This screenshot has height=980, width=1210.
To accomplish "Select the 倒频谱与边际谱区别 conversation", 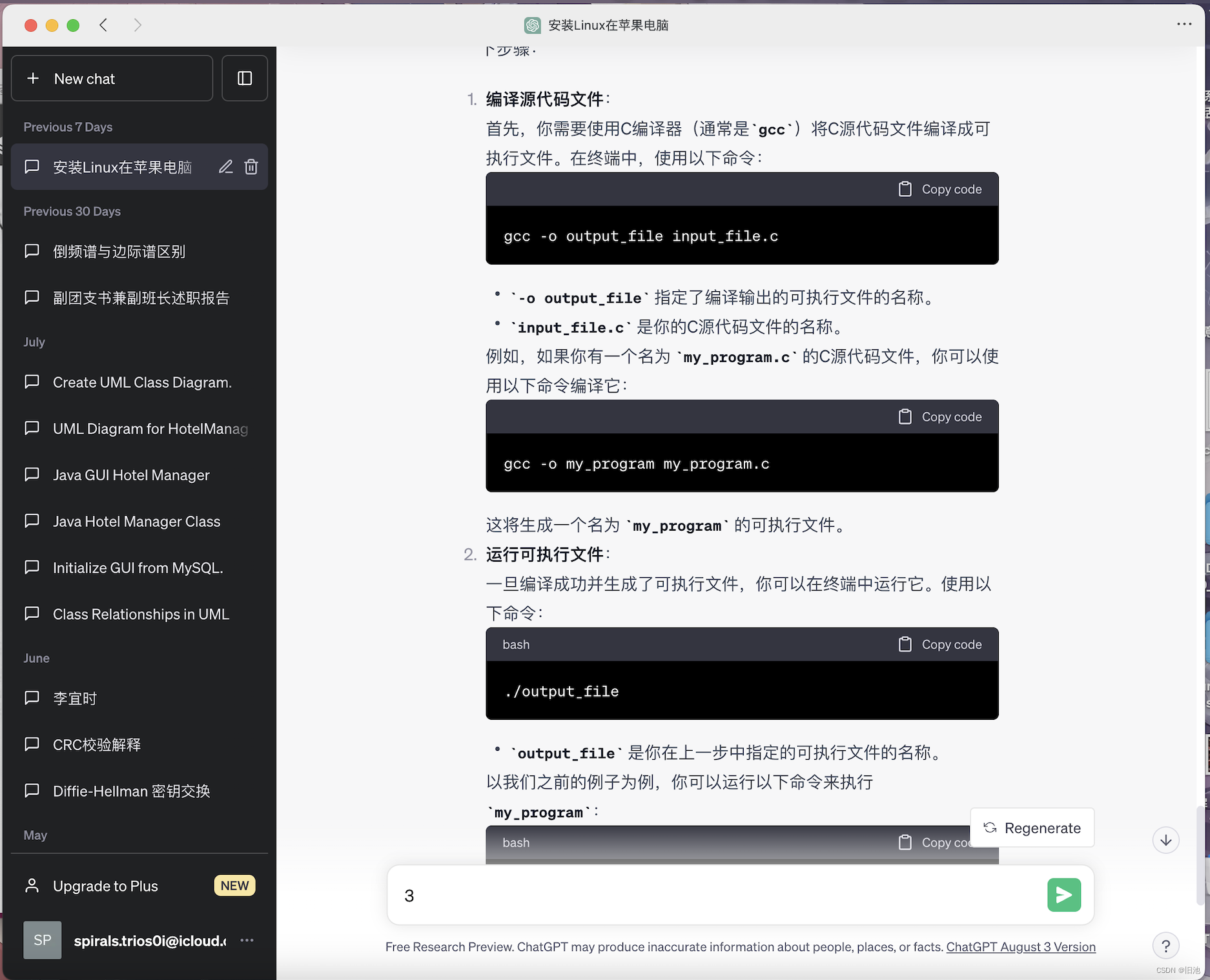I will tap(119, 251).
